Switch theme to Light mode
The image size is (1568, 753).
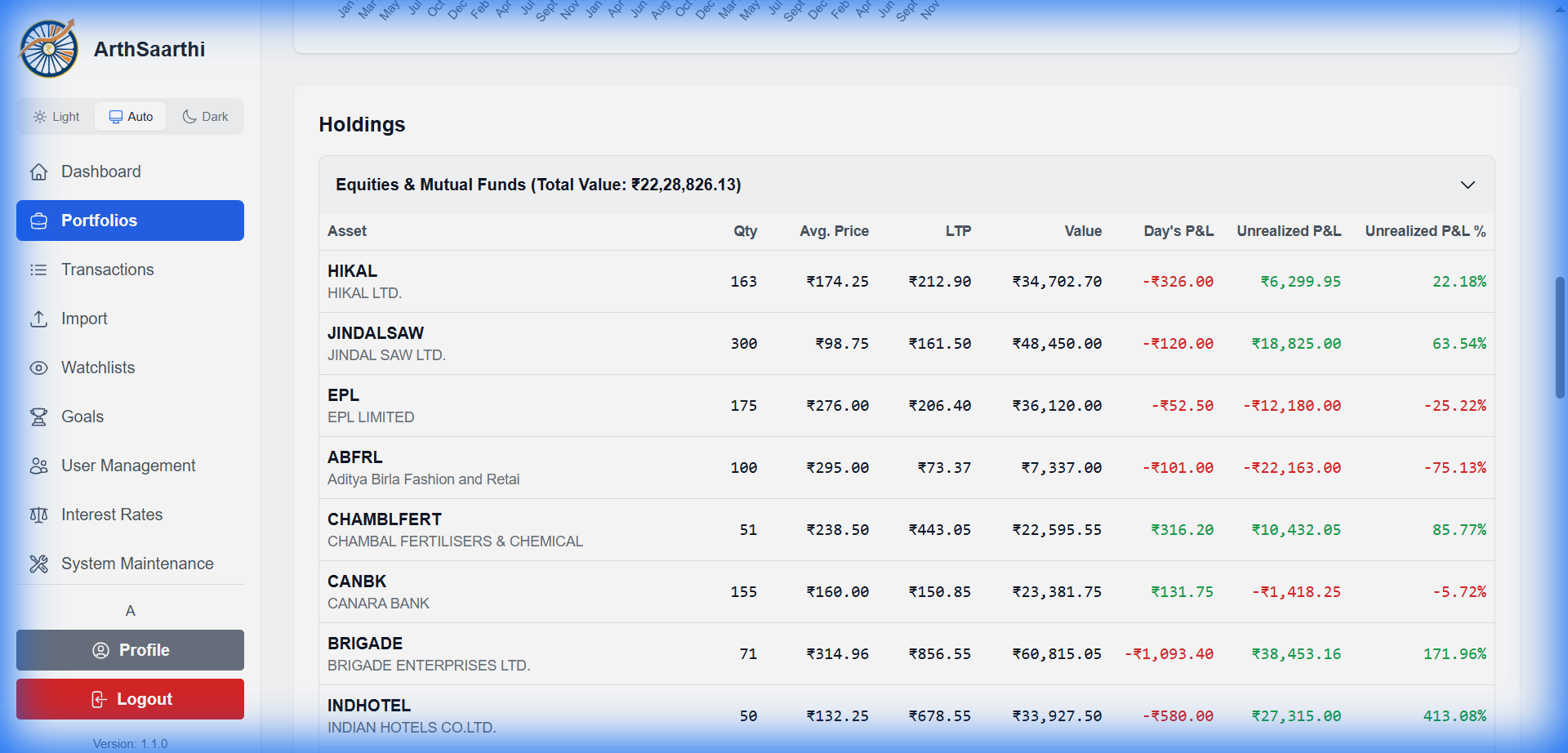pyautogui.click(x=56, y=116)
